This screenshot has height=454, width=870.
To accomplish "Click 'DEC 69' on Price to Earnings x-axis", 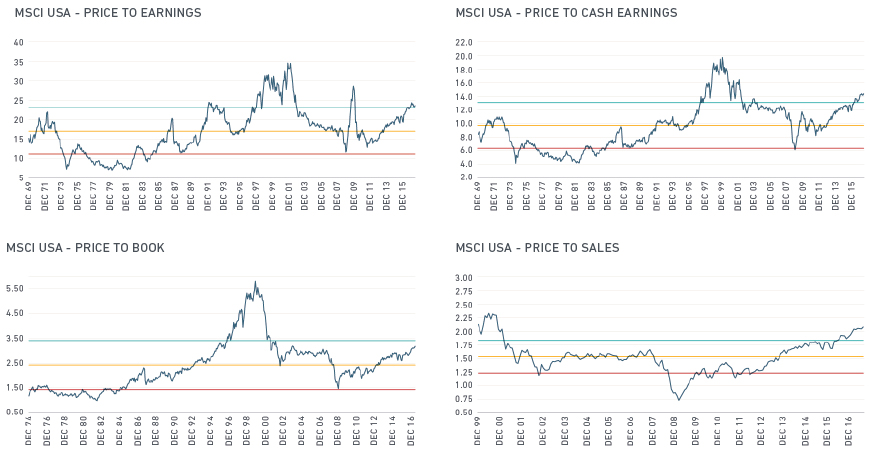I will click(29, 195).
